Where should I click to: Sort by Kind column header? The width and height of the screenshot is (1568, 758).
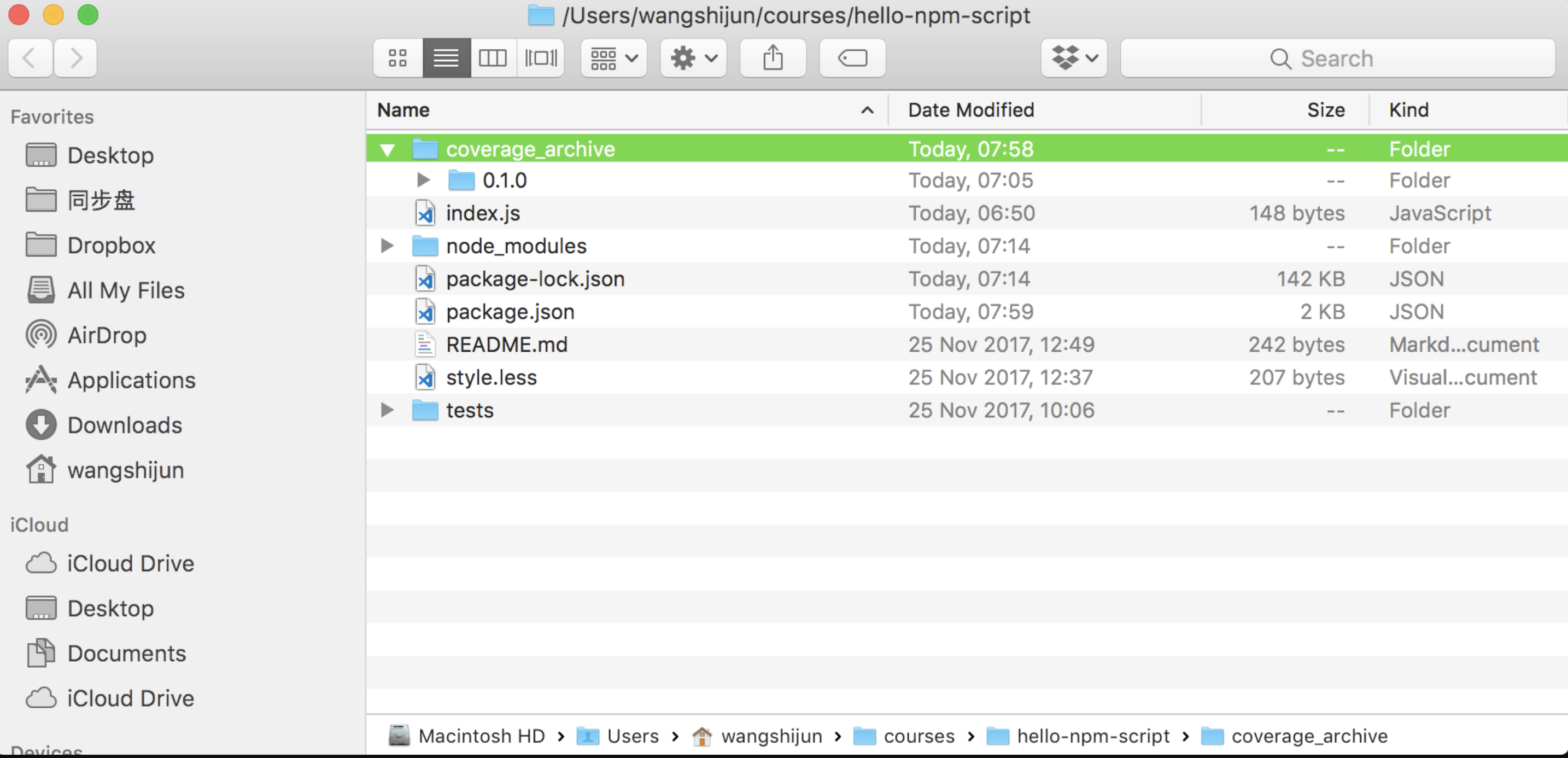[1408, 110]
